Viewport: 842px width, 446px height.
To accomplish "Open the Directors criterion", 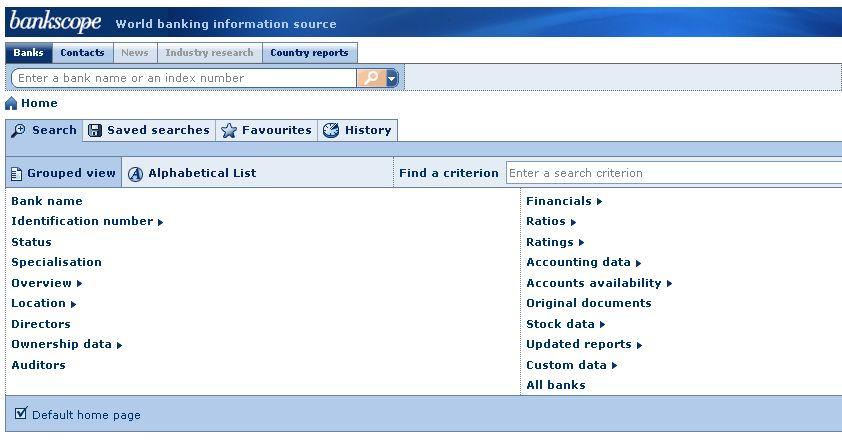I will coord(41,324).
